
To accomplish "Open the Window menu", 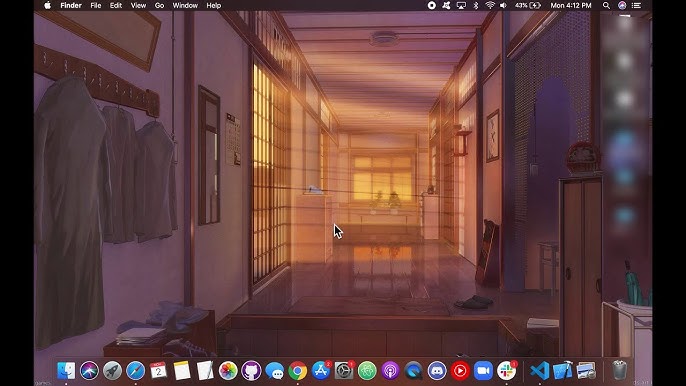I will coord(185,5).
